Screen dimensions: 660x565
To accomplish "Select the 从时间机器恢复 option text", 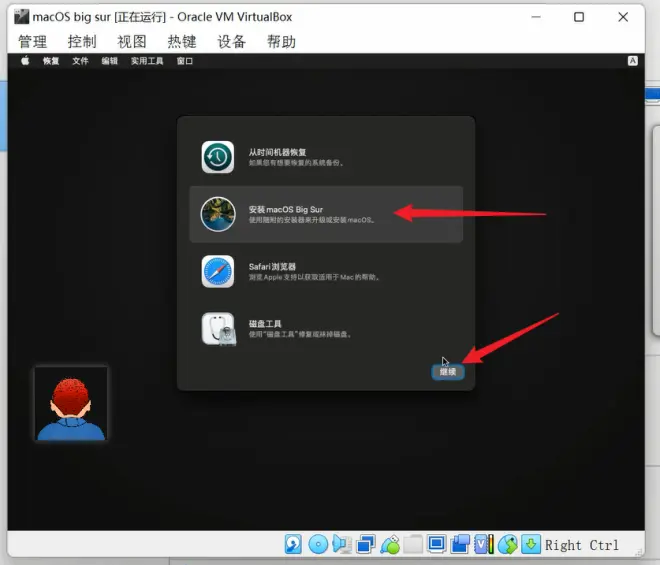I will point(277,152).
